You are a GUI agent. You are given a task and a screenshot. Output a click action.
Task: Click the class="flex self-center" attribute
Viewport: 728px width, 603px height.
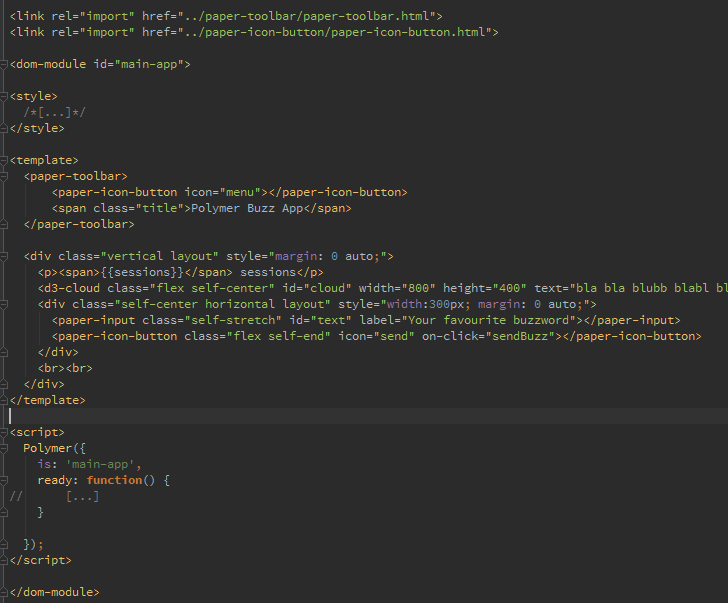(191, 288)
